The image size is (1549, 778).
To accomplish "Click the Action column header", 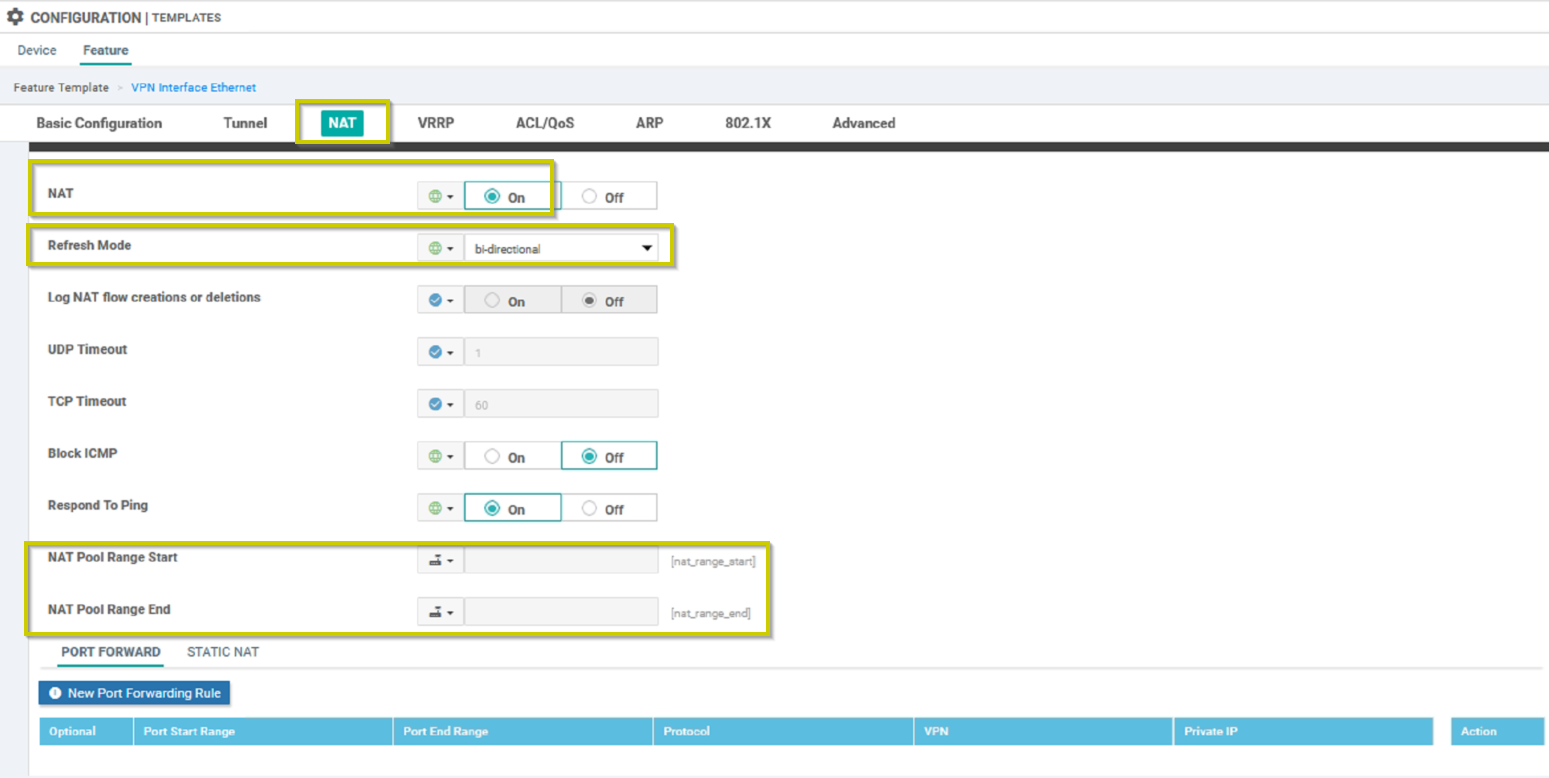I will tap(1497, 731).
